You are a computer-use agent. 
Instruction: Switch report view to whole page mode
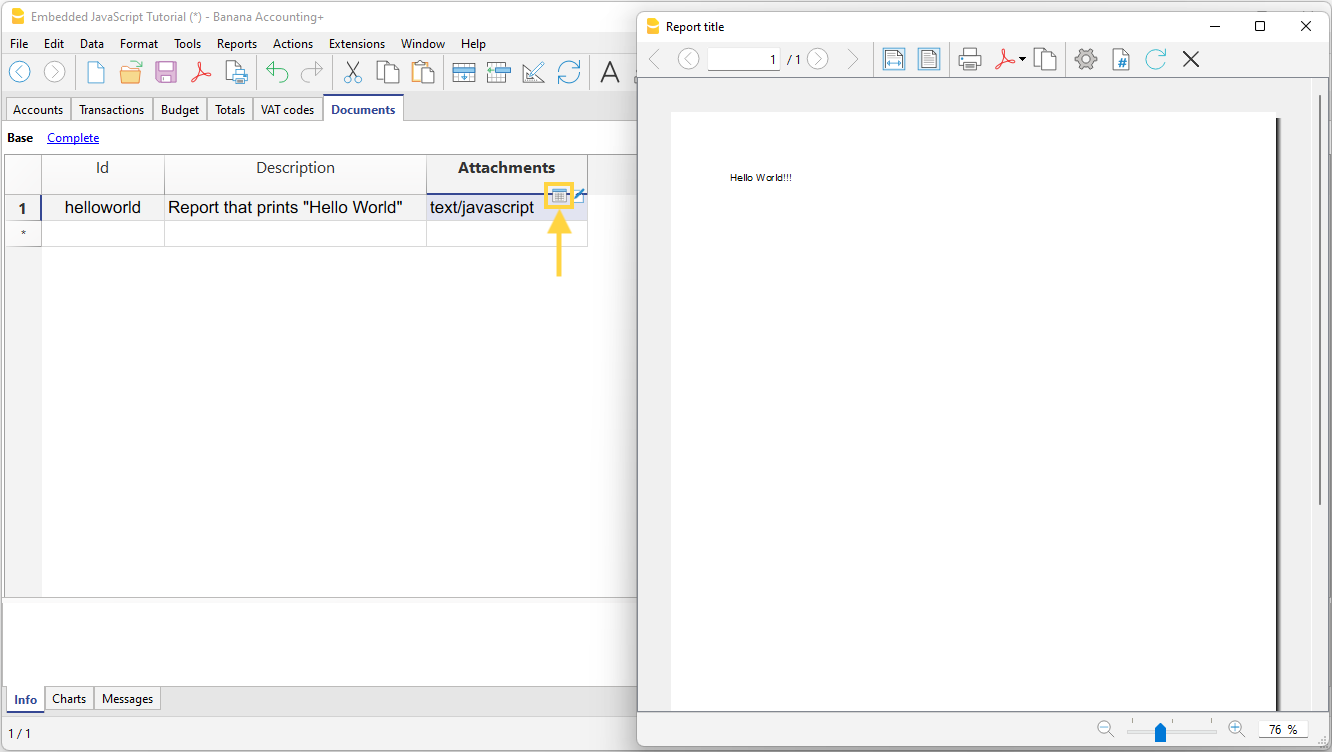click(x=929, y=59)
